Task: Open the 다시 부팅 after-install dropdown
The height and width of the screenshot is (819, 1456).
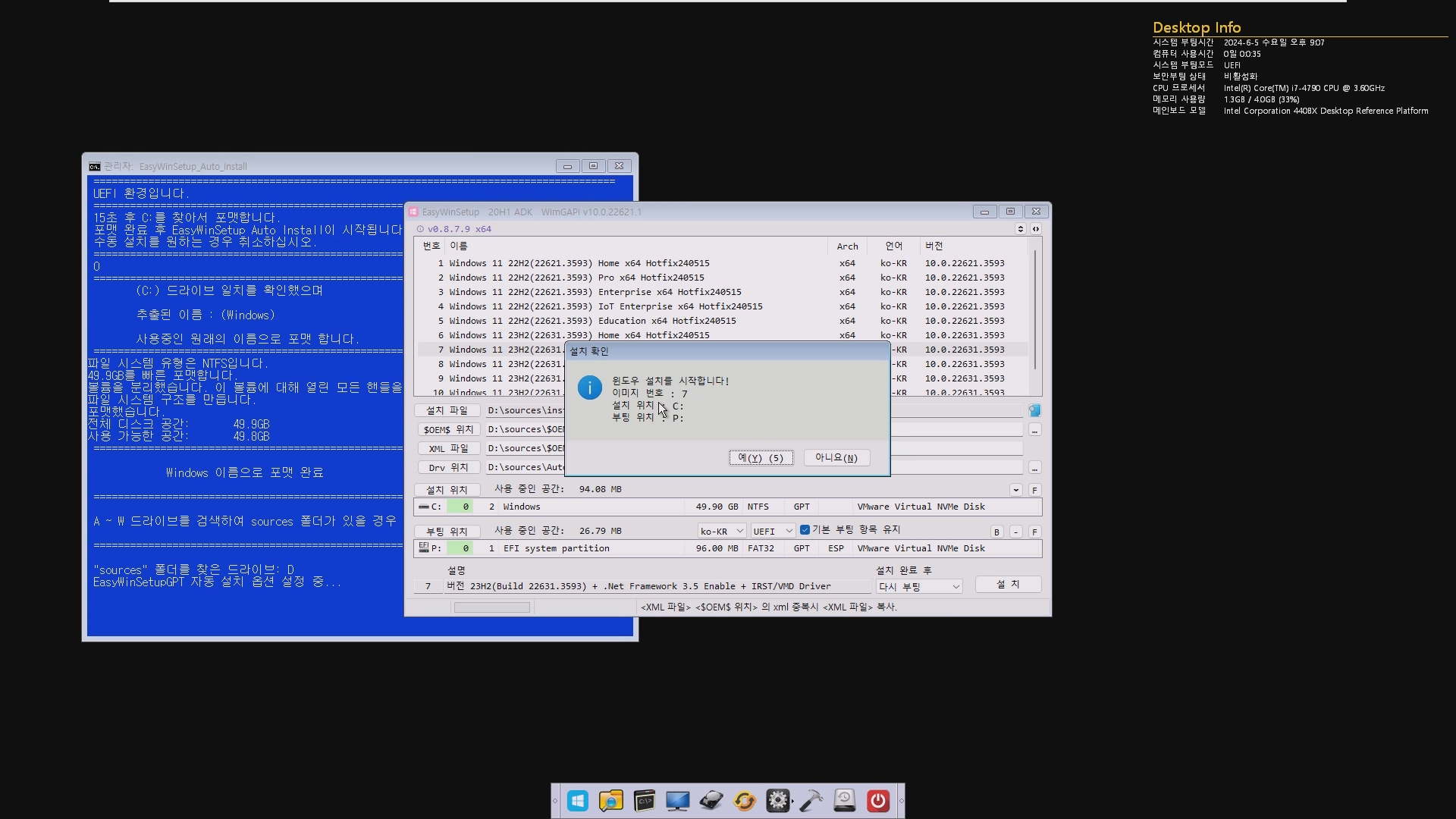Action: point(918,587)
